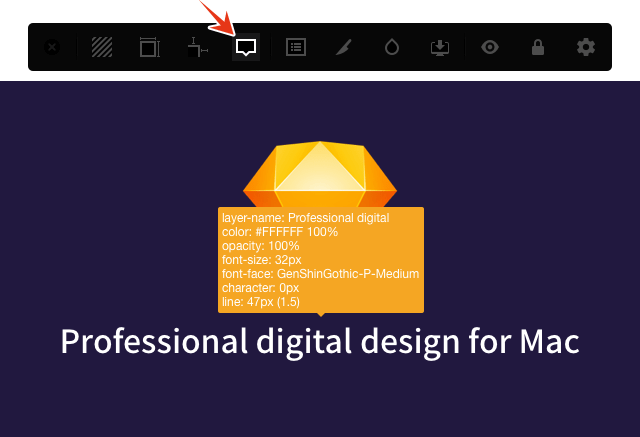The image size is (640, 437).
Task: Click the color #FFFFFF value in tooltip
Action: click(279, 231)
